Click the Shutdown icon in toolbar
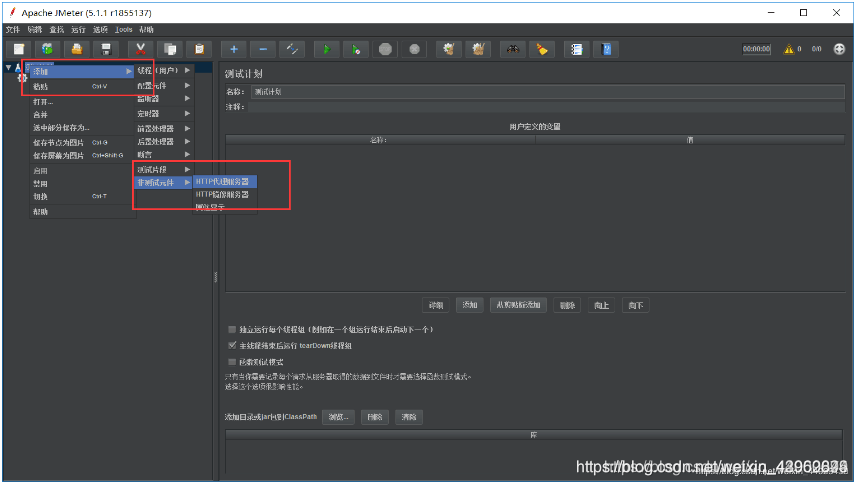858x486 pixels. [415, 49]
